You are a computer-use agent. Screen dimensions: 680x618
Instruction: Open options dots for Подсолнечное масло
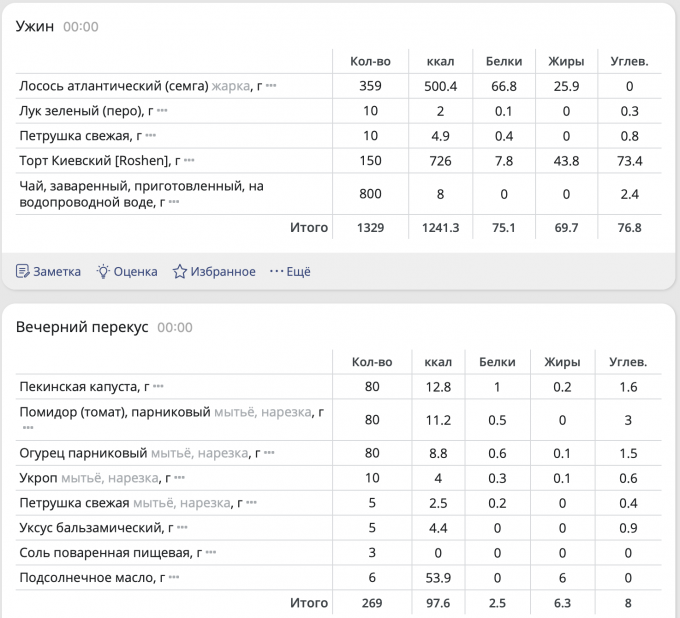point(173,578)
